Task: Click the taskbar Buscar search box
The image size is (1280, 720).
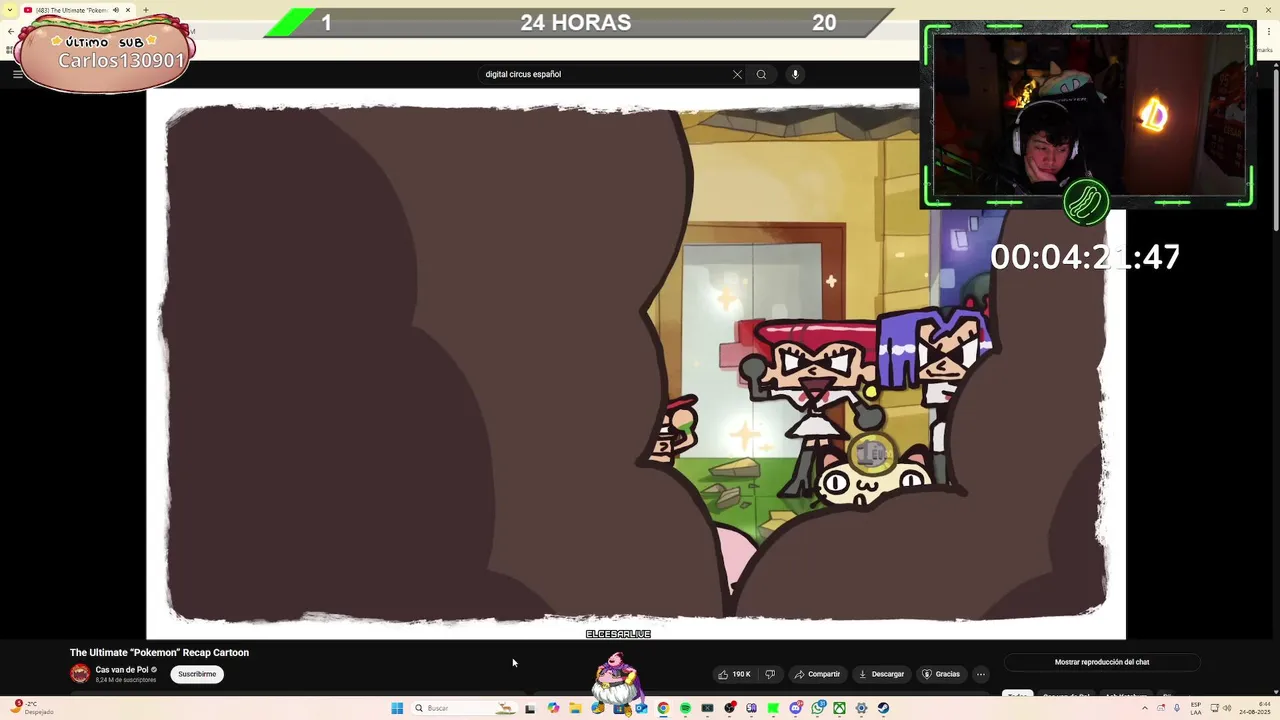Action: coord(465,708)
